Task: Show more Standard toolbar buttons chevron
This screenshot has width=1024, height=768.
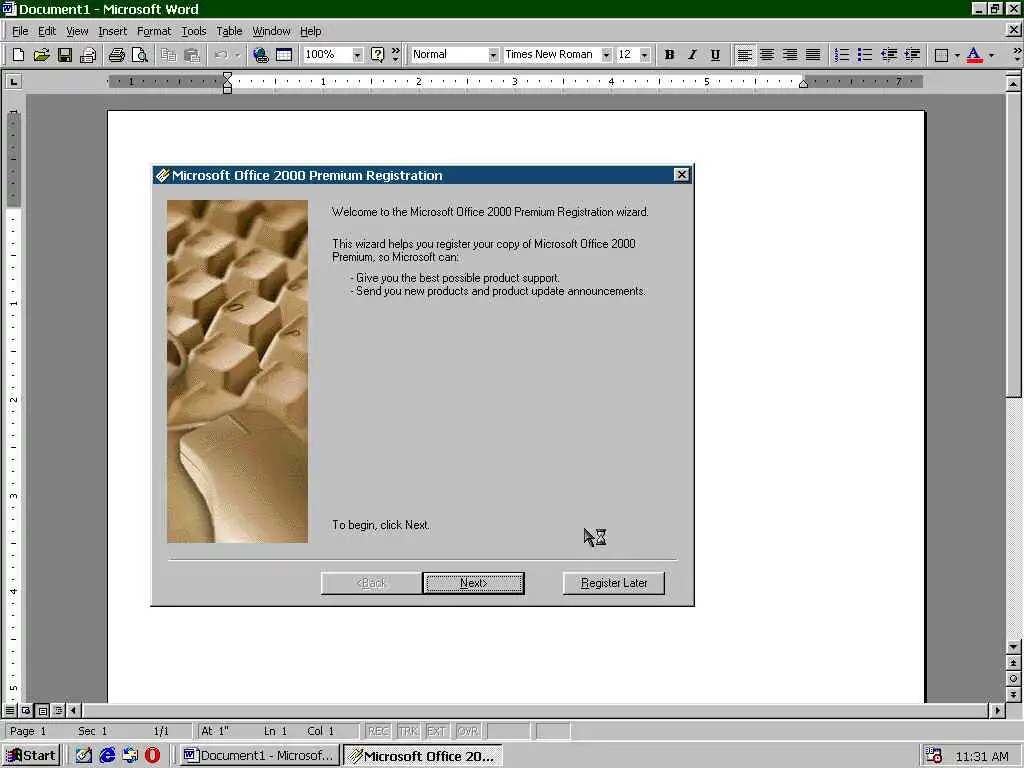Action: 395,55
